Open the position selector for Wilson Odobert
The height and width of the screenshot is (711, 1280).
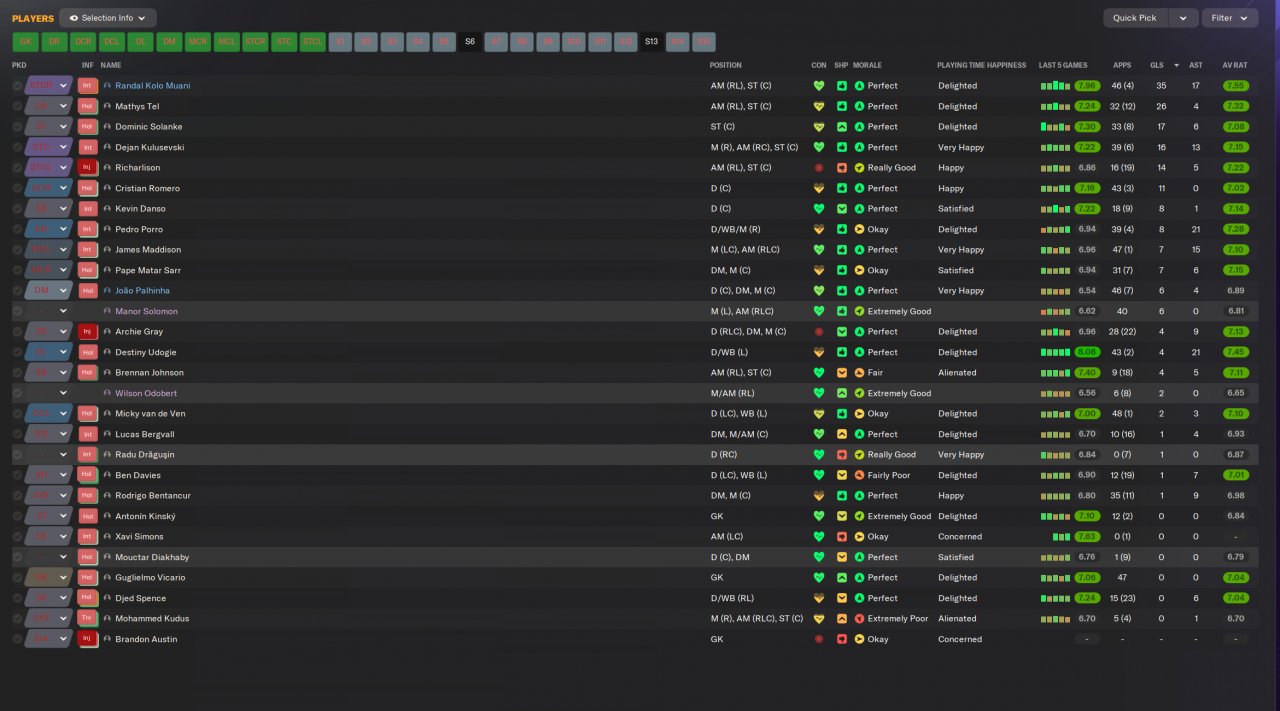(49, 393)
